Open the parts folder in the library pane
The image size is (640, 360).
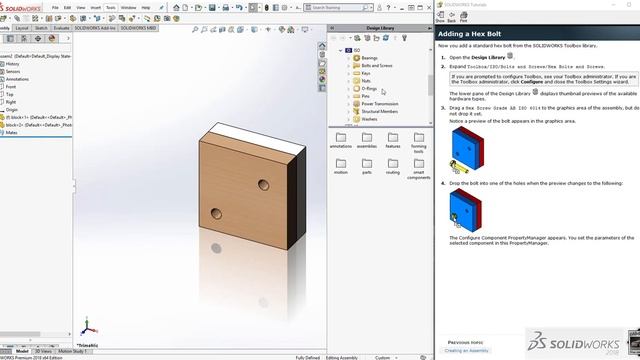click(x=367, y=167)
